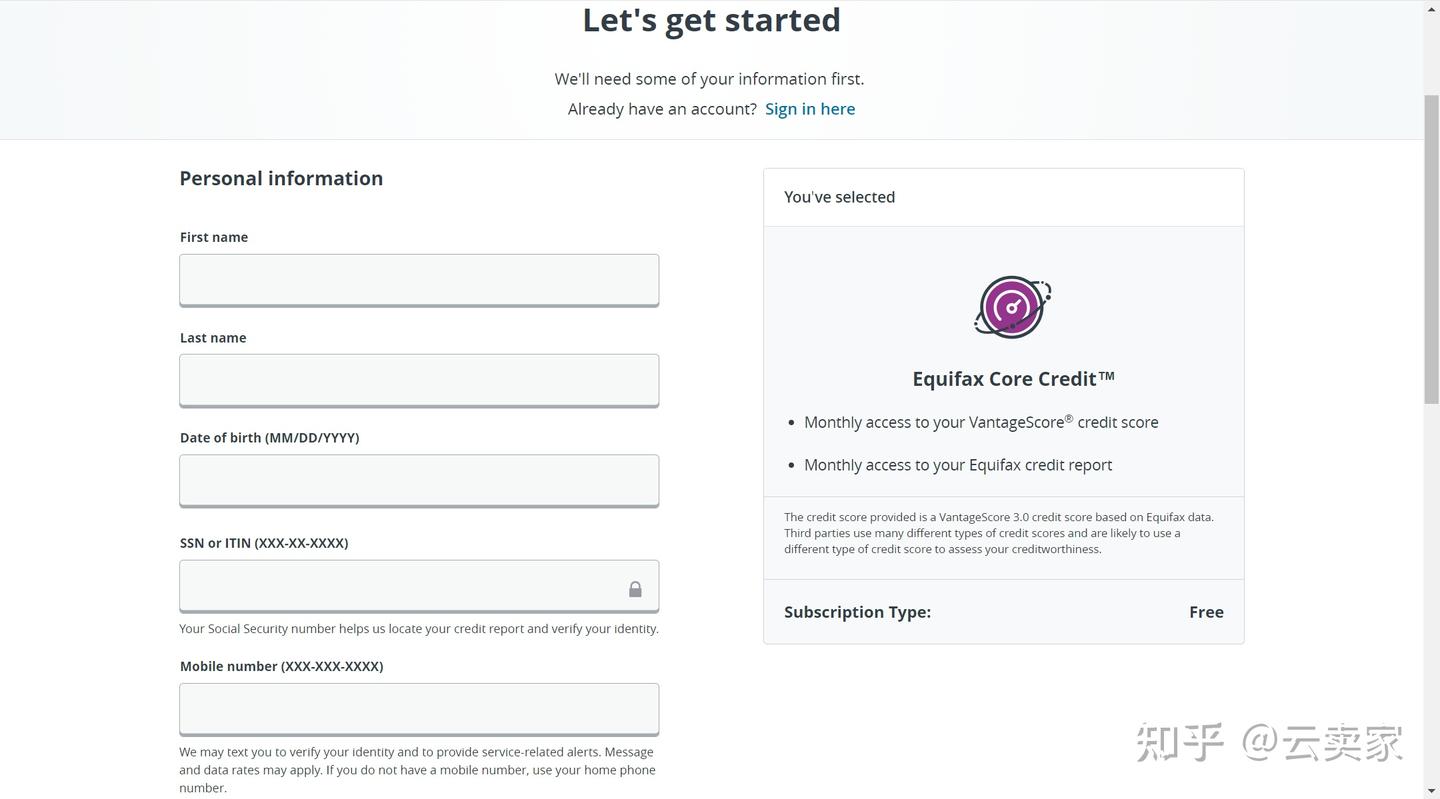Click the Last name input field

click(418, 380)
